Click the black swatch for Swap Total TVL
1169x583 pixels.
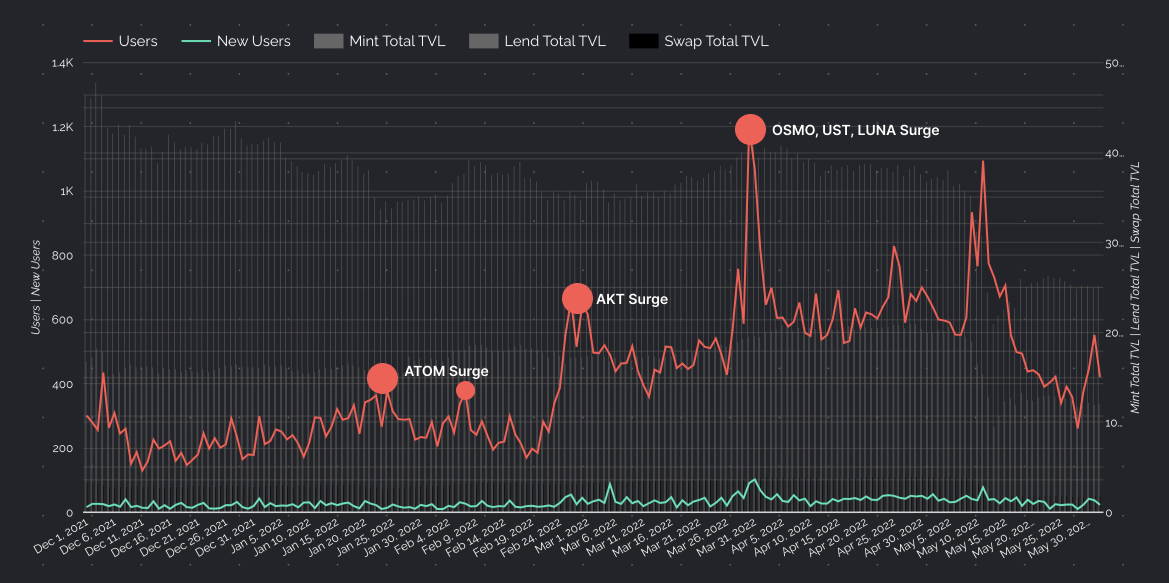tap(643, 41)
